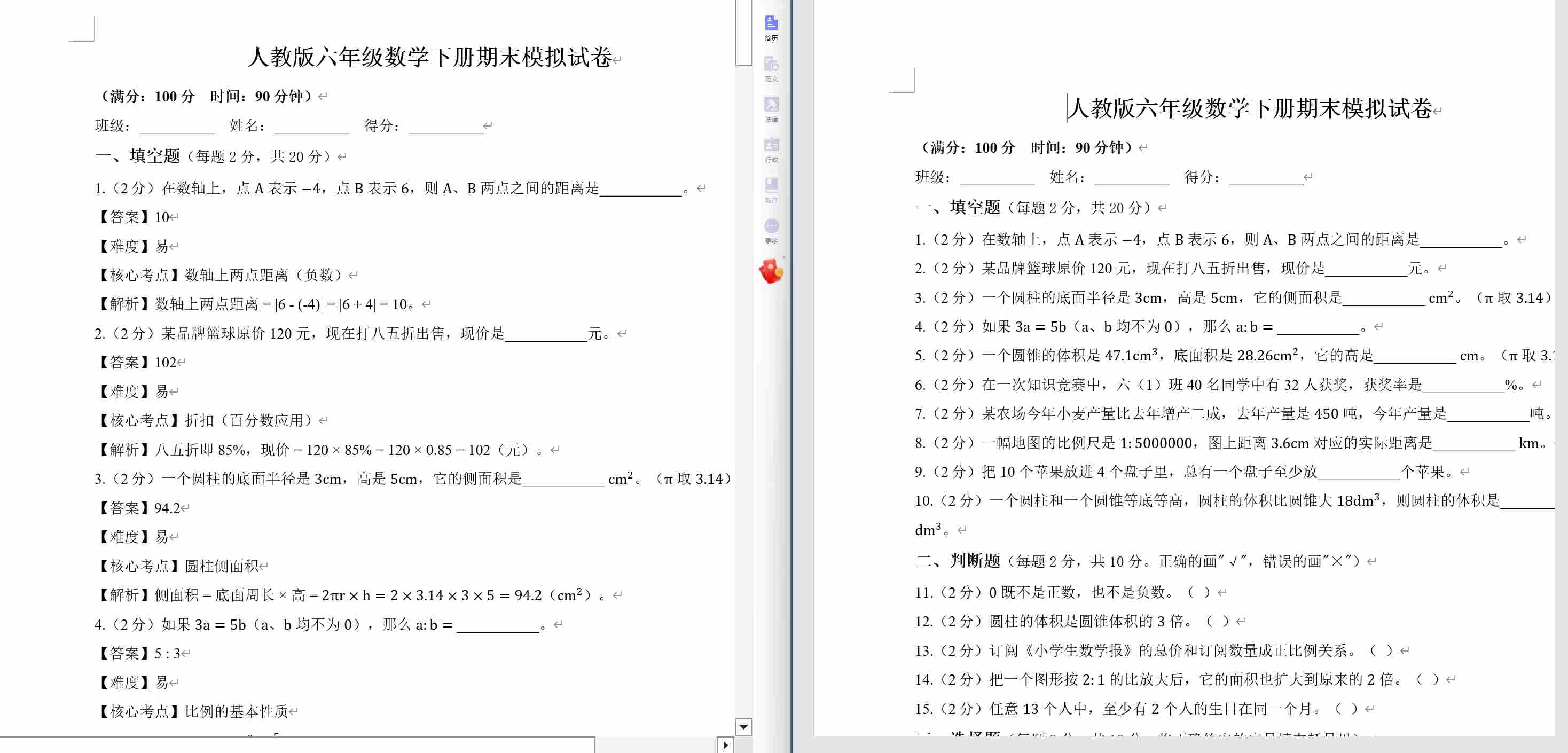
Task: Show 更多 template categories
Action: pos(771,231)
